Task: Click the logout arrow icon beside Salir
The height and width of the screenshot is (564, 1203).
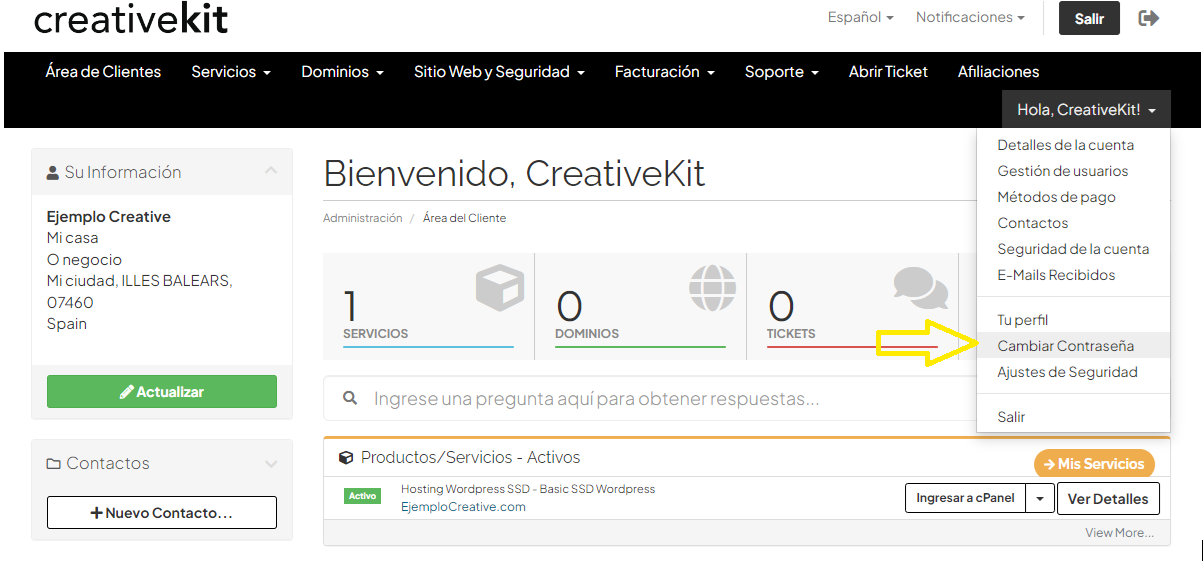Action: [1148, 18]
